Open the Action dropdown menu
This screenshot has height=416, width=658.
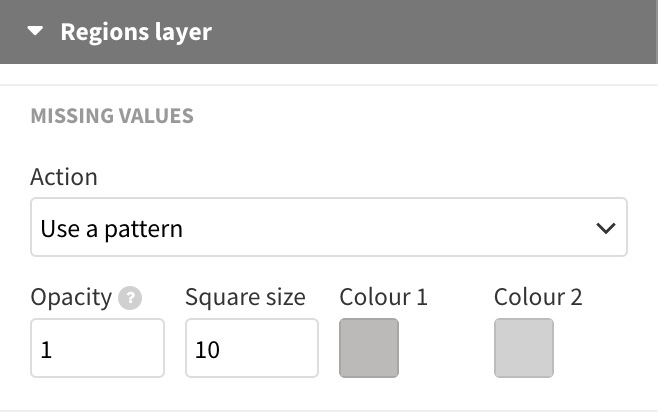point(329,227)
